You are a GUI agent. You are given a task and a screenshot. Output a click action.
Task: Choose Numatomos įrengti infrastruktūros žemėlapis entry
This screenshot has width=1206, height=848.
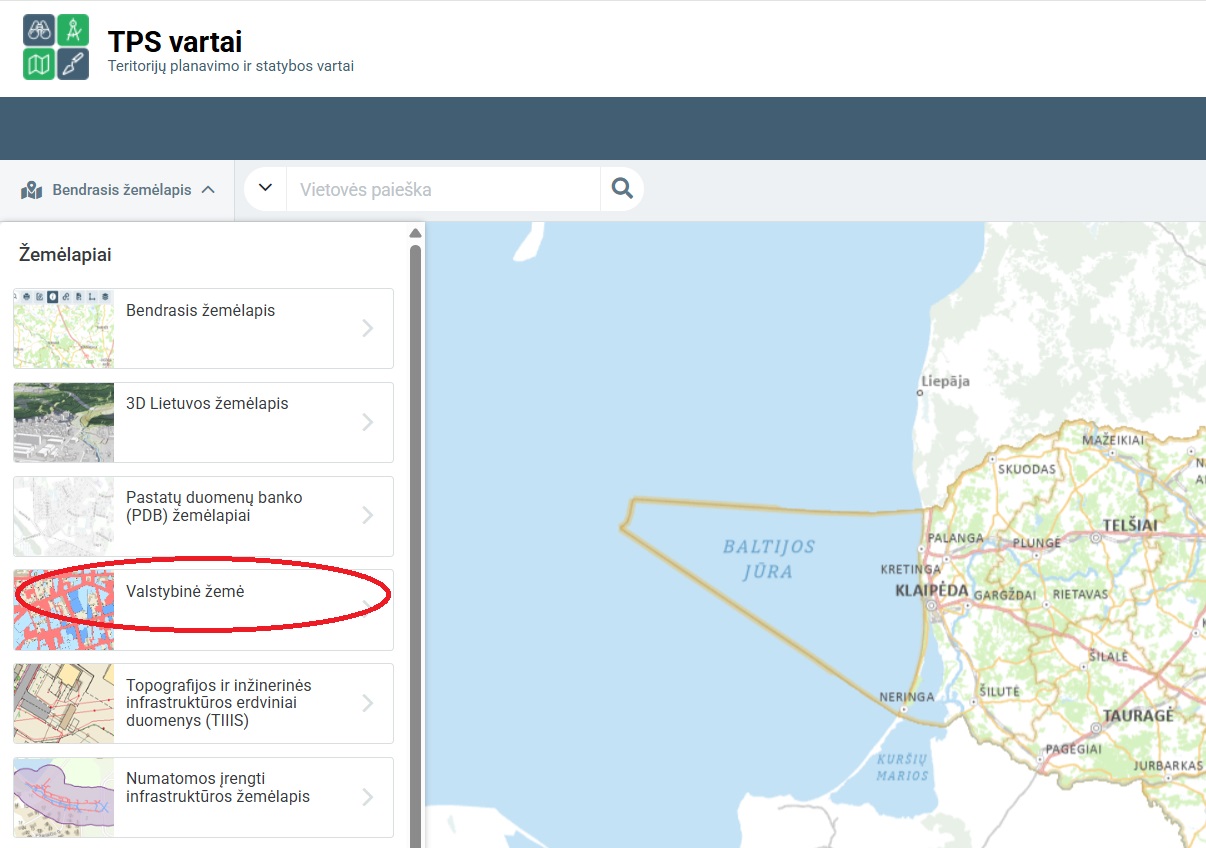click(x=203, y=797)
